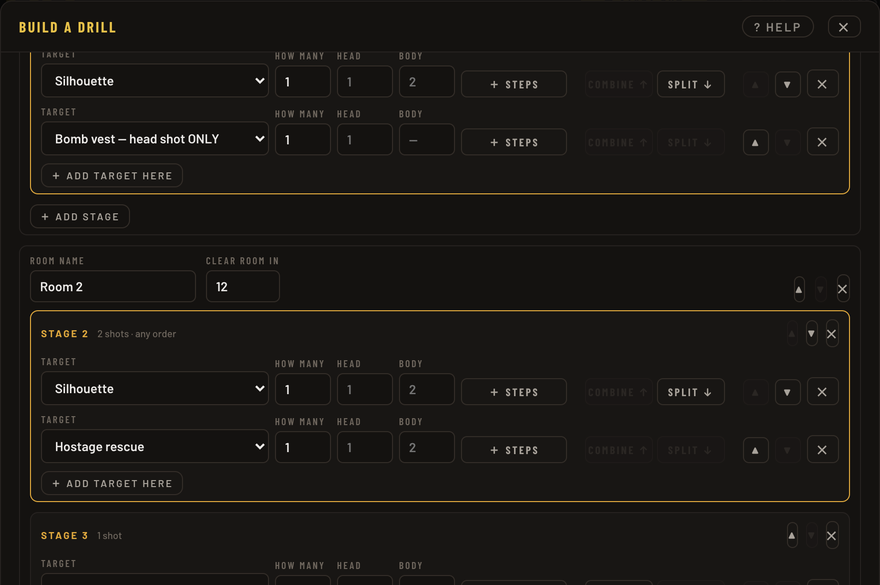Screen dimensions: 880x585
Task: Click How Many field for Hostage rescue
Action: pos(303,447)
